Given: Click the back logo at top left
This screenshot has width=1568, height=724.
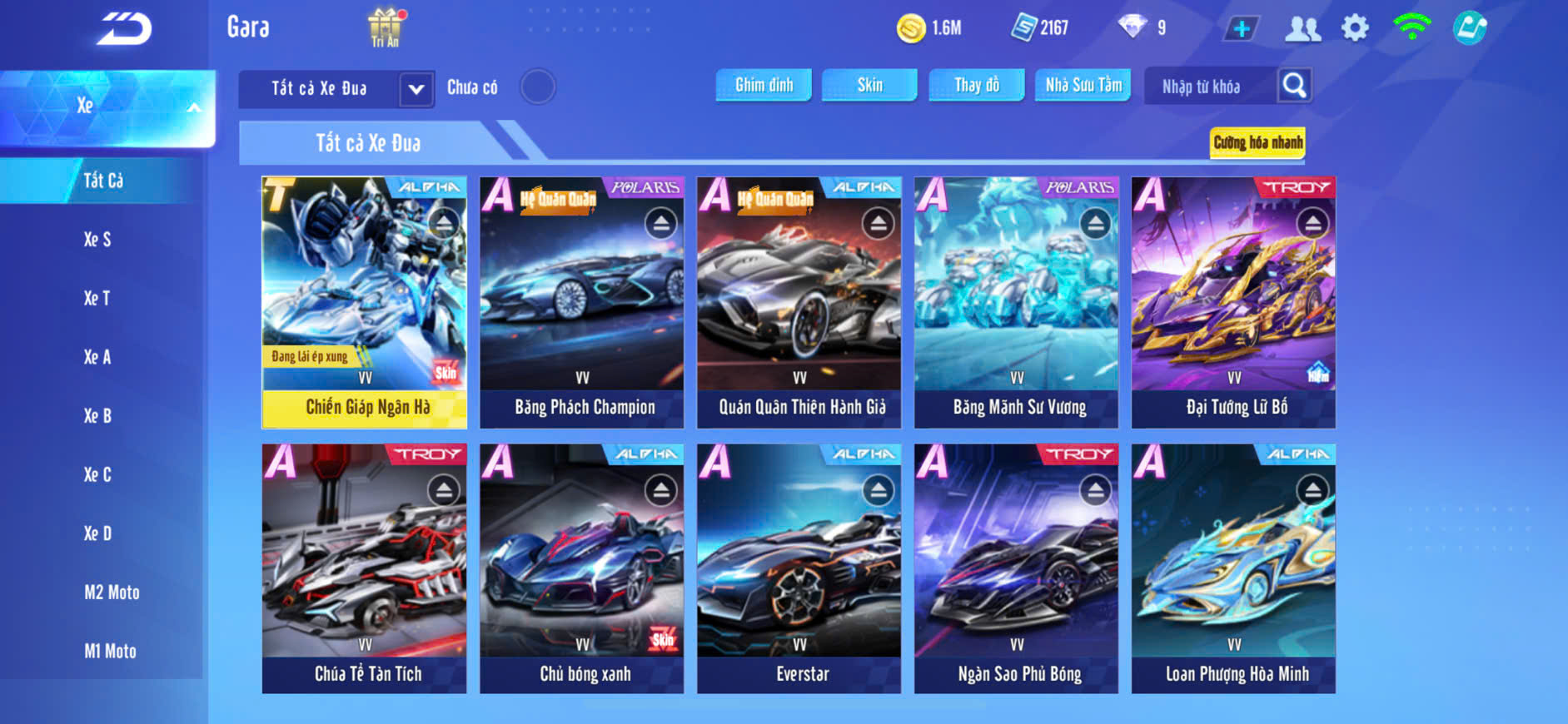Looking at the screenshot, I should point(124,29).
